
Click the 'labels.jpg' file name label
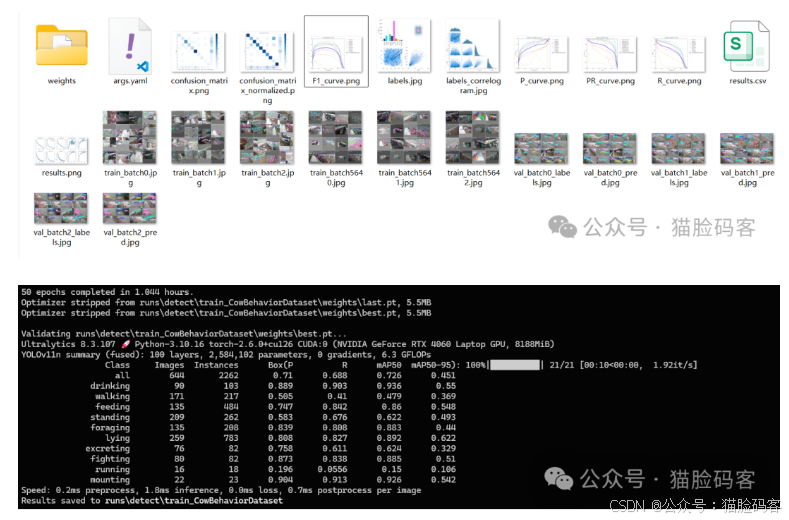[x=405, y=81]
